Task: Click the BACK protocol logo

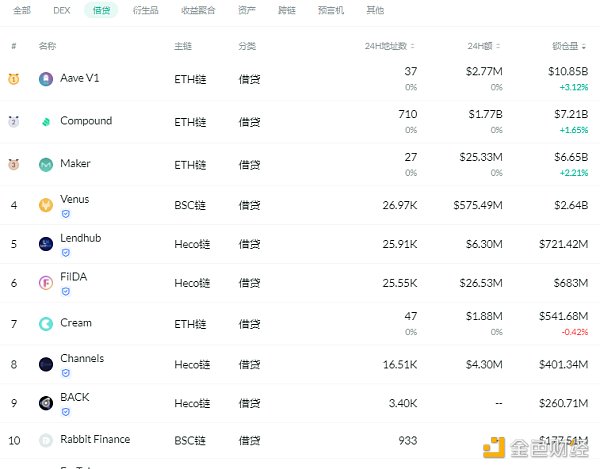Action: point(45,403)
